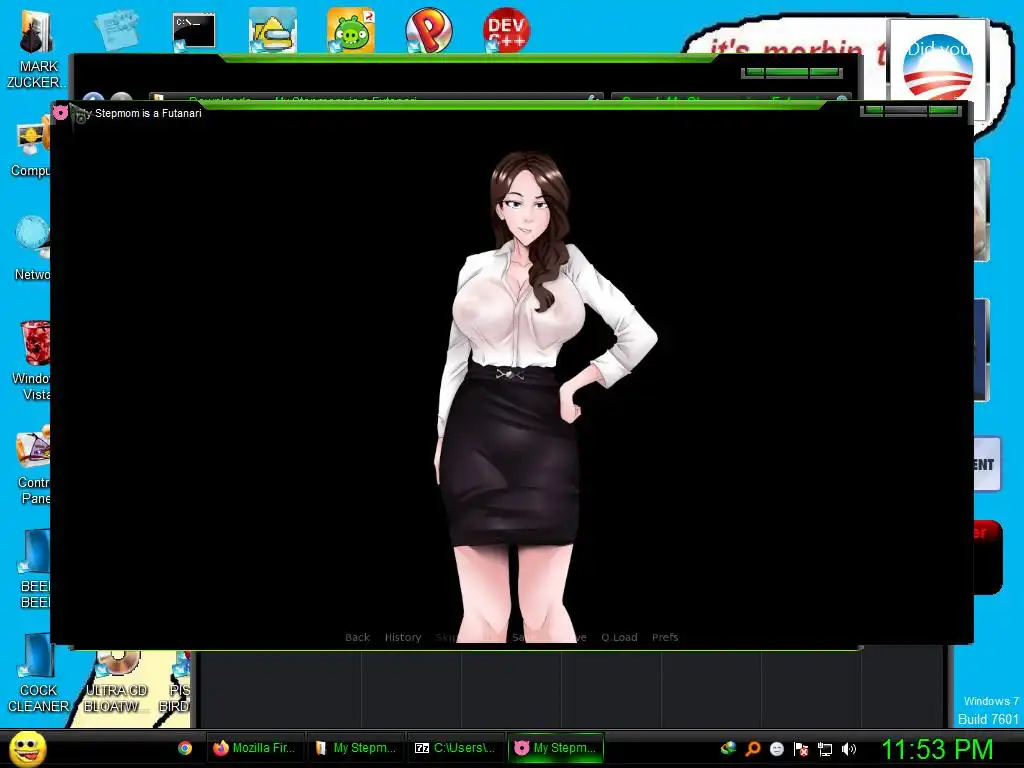Launch the command prompt desktop shortcut
1024x768 pixels.
pos(194,31)
